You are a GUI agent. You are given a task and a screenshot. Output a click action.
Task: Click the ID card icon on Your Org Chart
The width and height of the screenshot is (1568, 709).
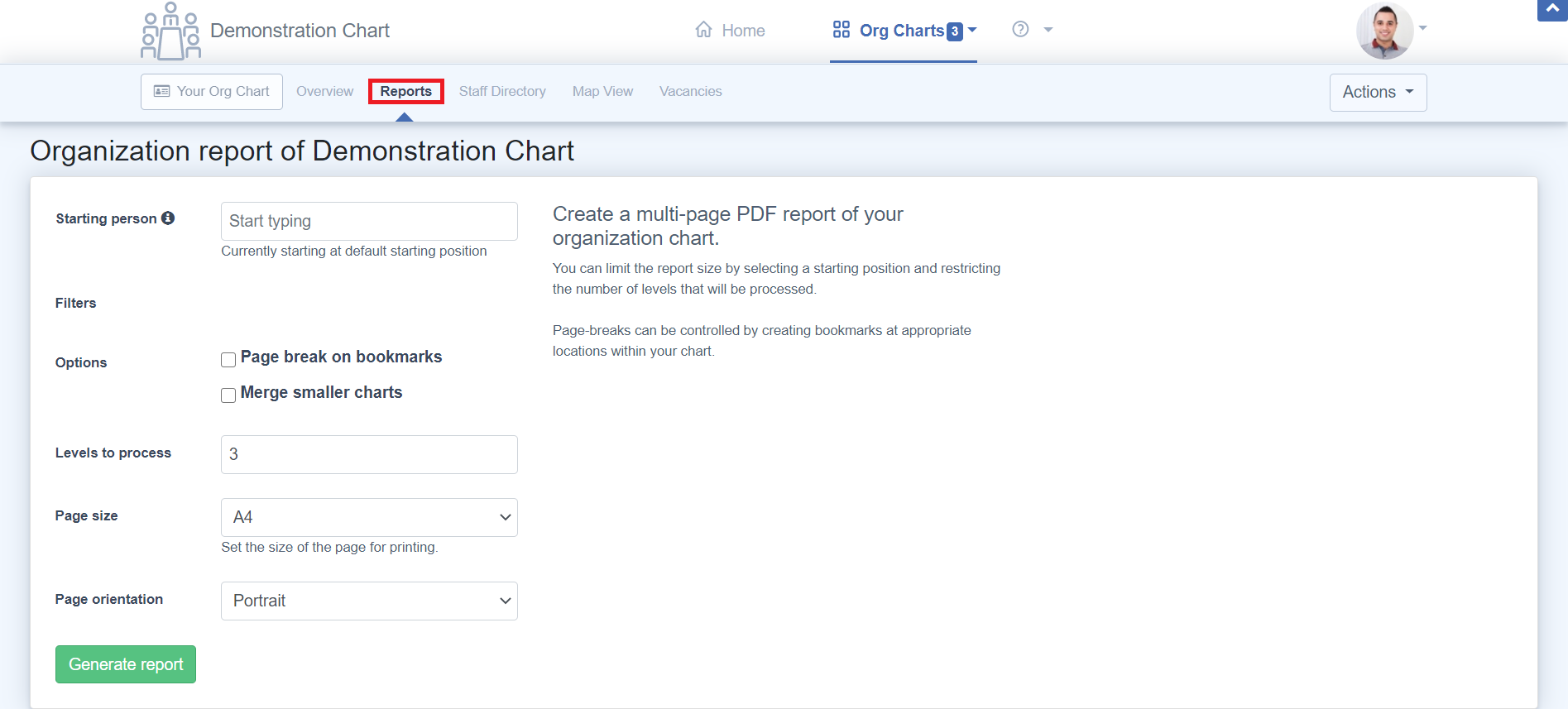point(162,91)
